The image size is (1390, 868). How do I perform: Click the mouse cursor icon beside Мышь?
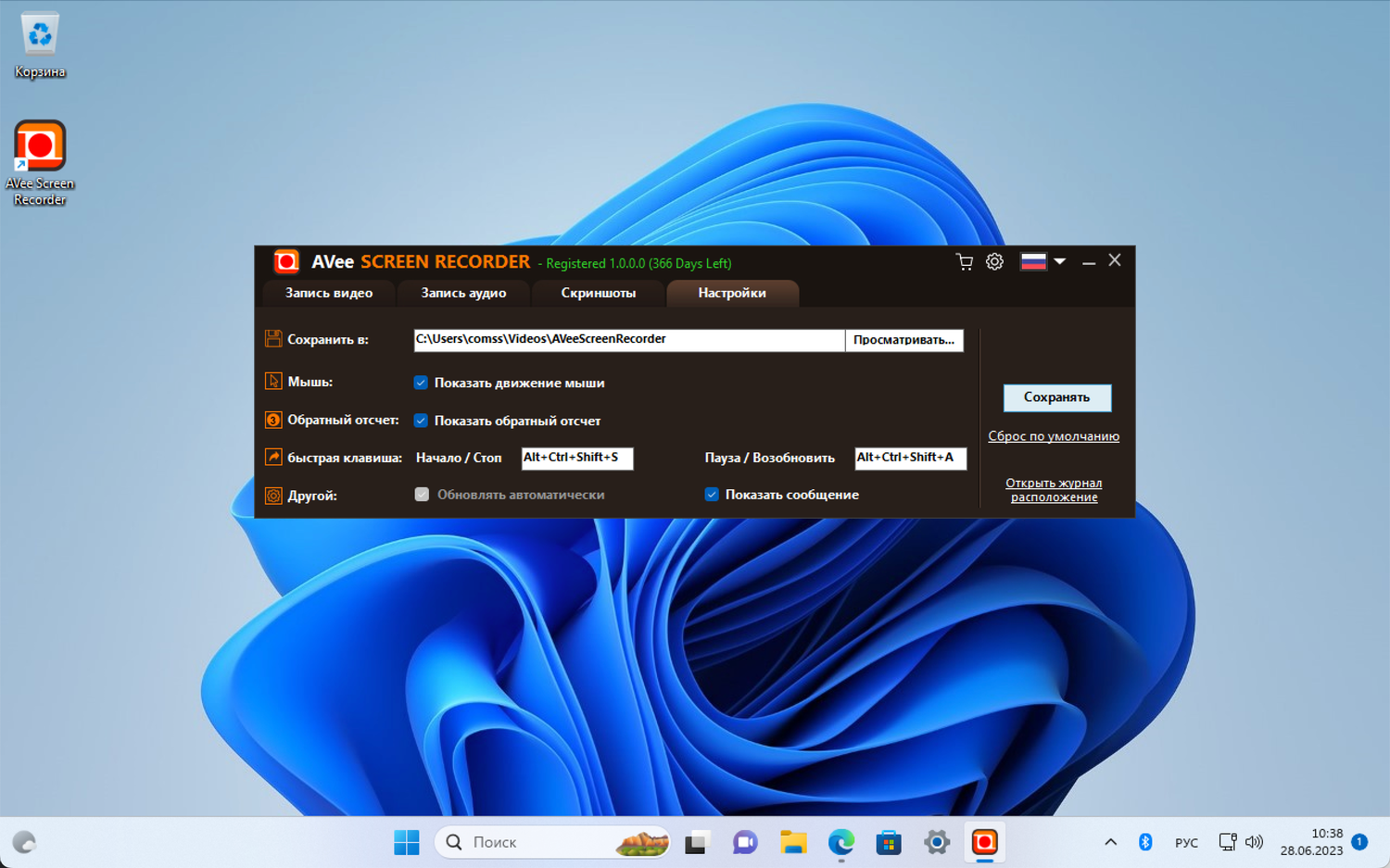(x=273, y=382)
